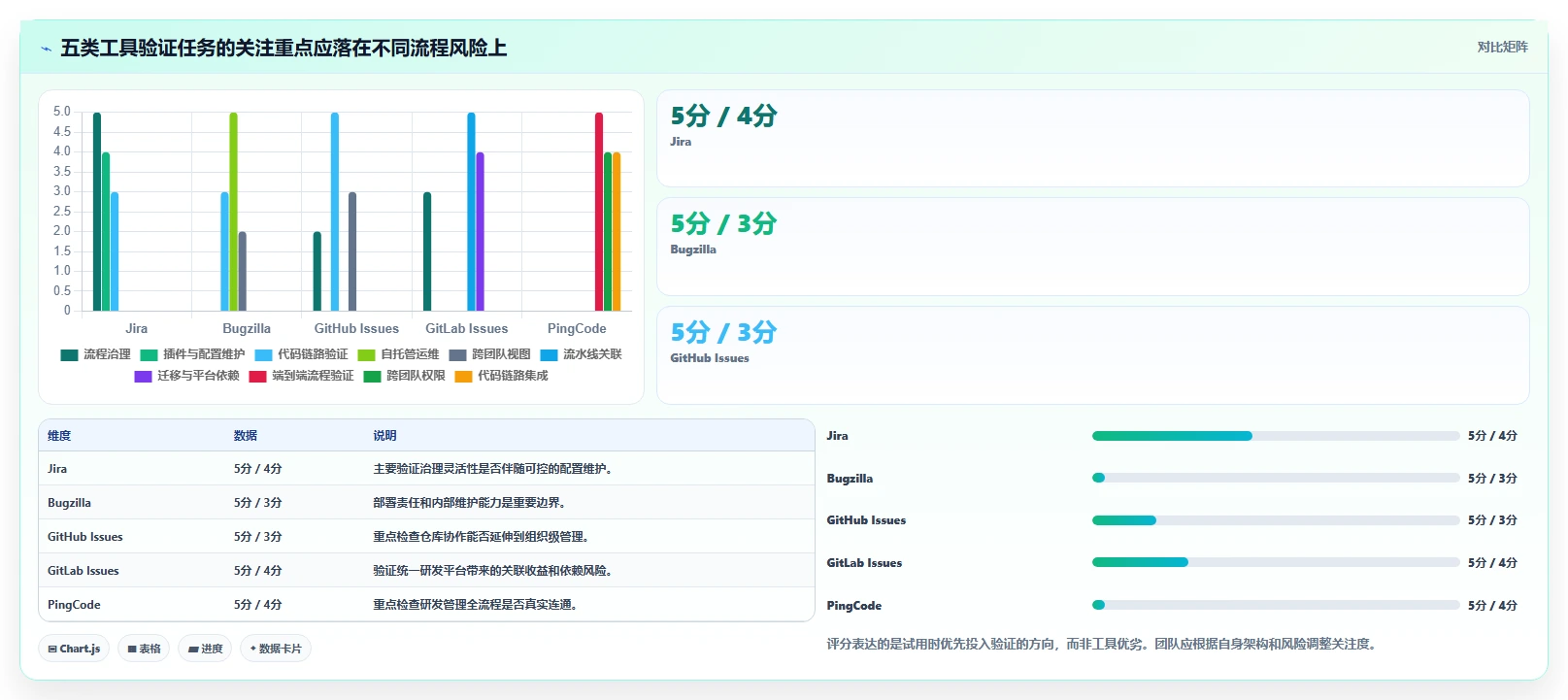Click the 数据卡片 chip
Viewport: 1568px width, 700px height.
click(x=276, y=649)
